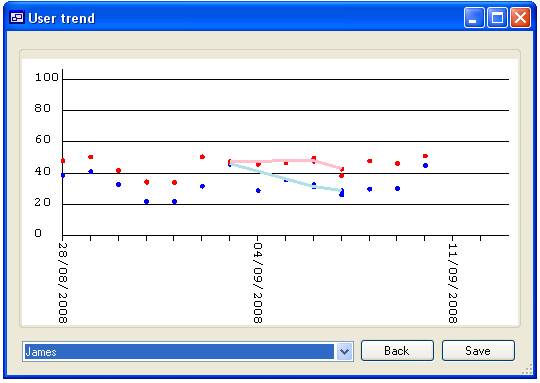Save the user trend chart
540x383 pixels.
tap(478, 351)
